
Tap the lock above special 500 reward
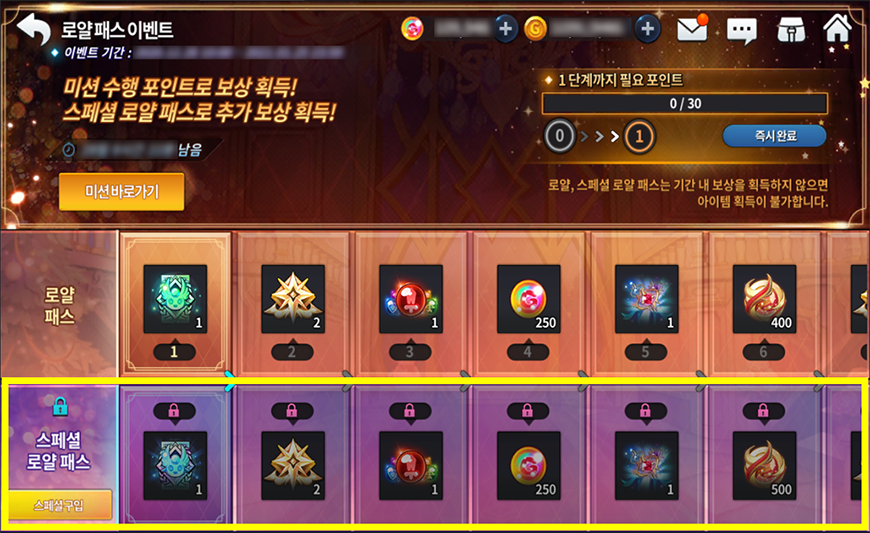[x=763, y=411]
